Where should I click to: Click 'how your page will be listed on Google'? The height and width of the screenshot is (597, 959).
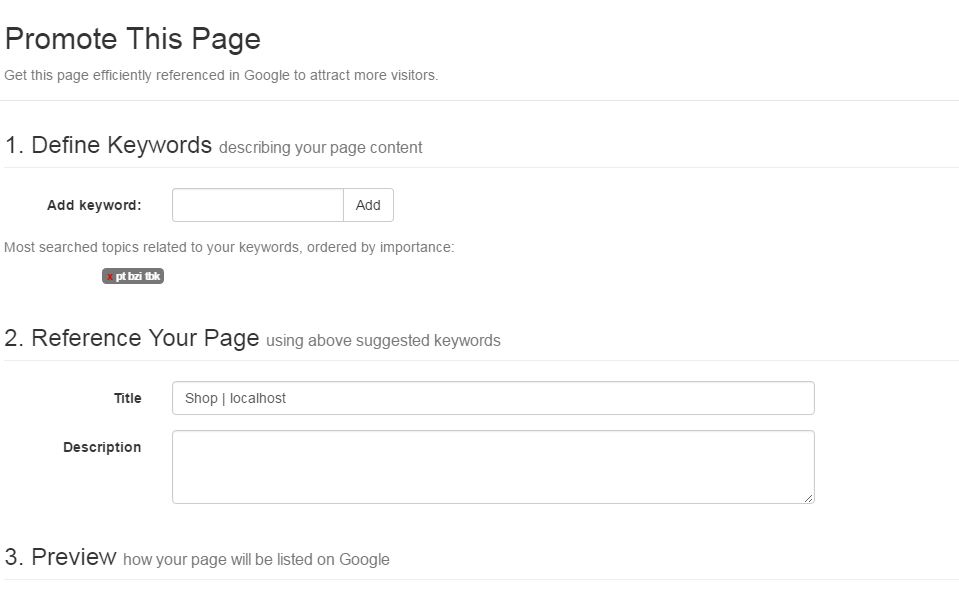[x=256, y=560]
